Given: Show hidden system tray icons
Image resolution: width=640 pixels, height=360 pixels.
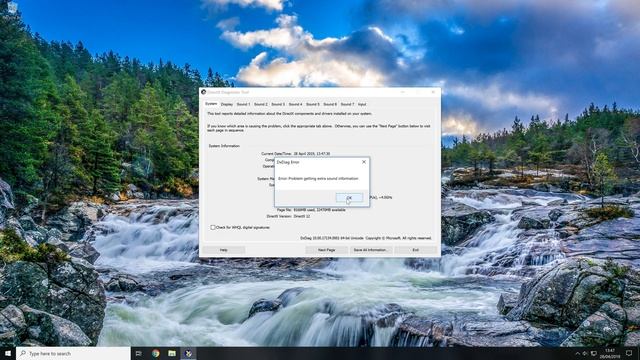Looking at the screenshot, I should point(577,354).
